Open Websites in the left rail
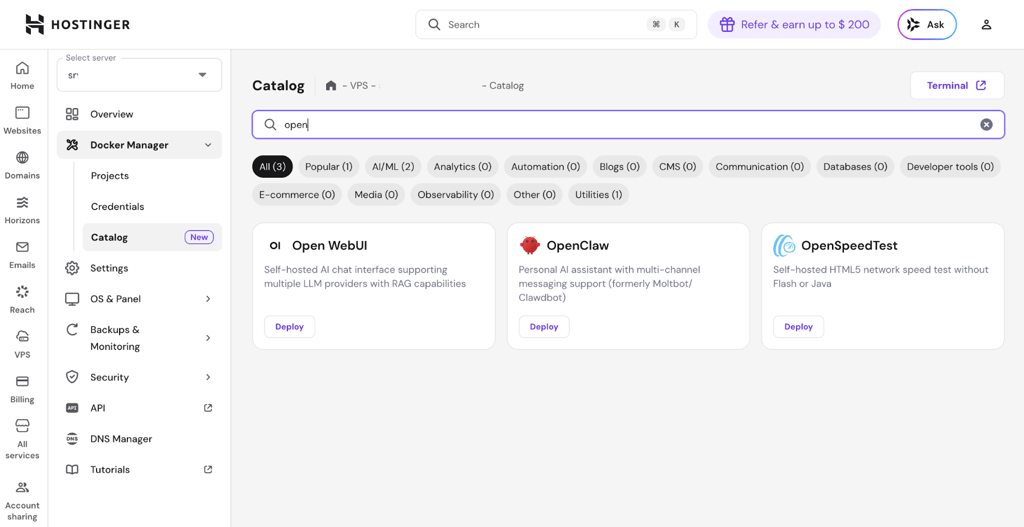 pyautogui.click(x=22, y=121)
